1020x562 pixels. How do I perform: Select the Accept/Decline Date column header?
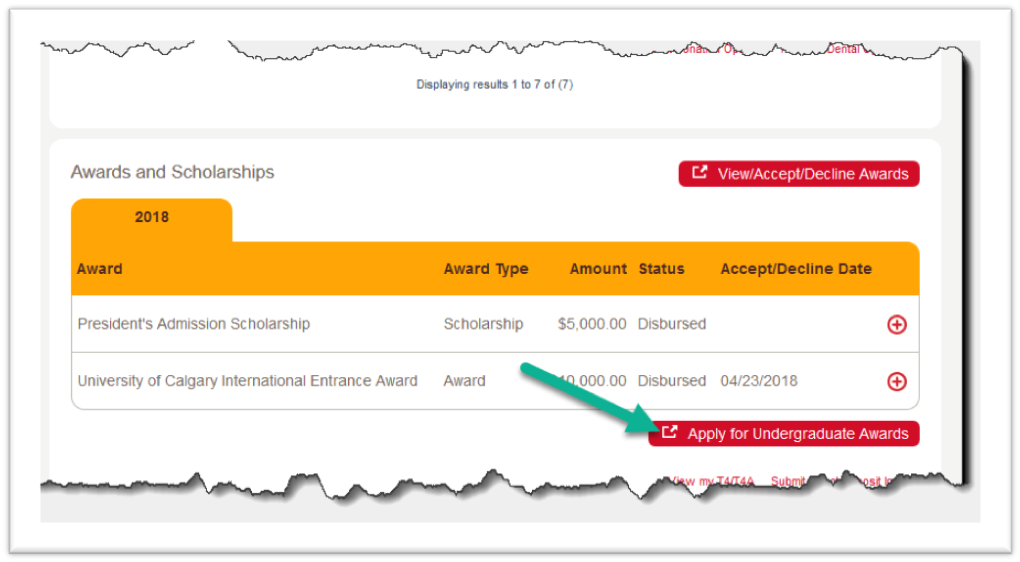pos(796,268)
